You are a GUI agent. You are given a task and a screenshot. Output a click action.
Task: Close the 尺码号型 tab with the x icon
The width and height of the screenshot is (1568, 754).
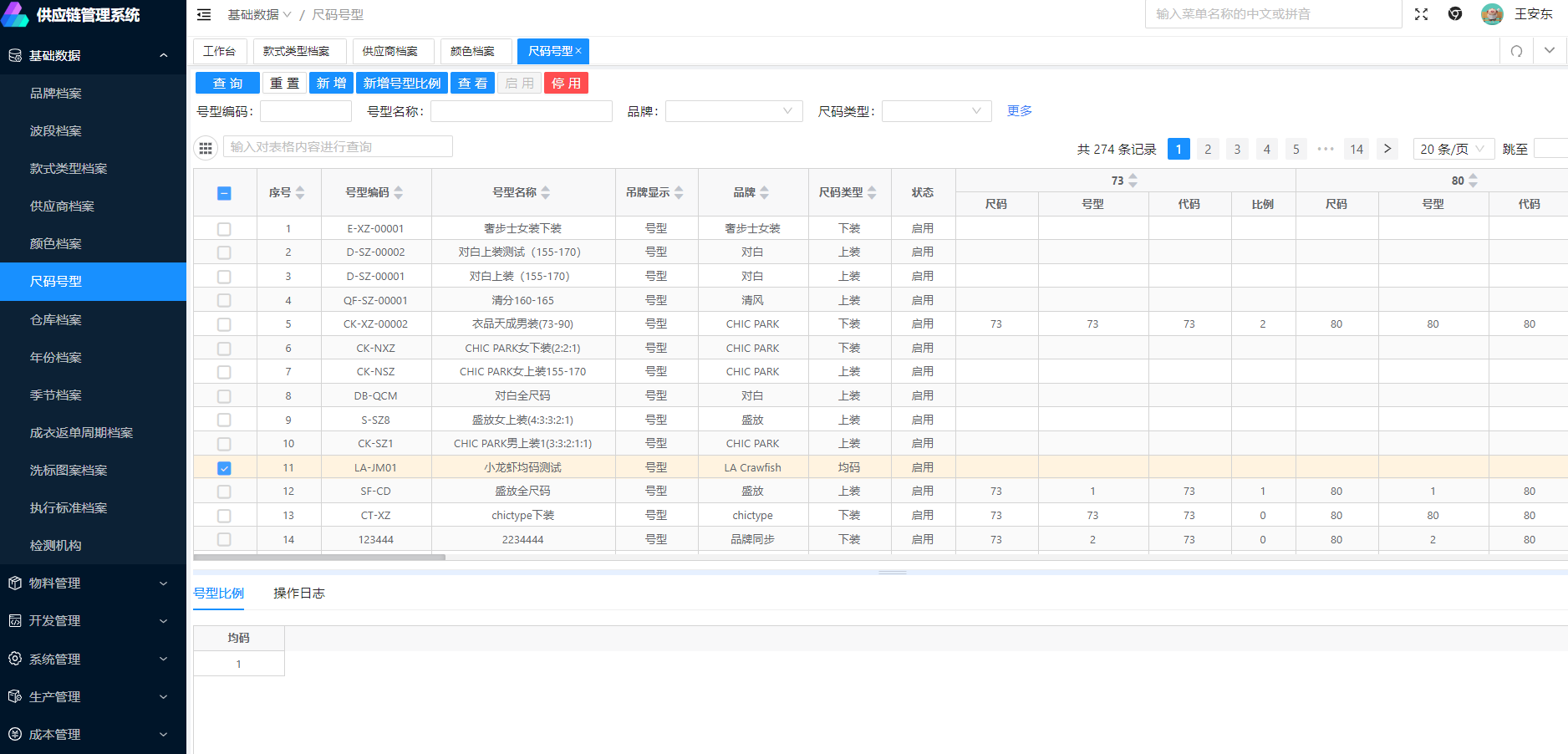[578, 51]
